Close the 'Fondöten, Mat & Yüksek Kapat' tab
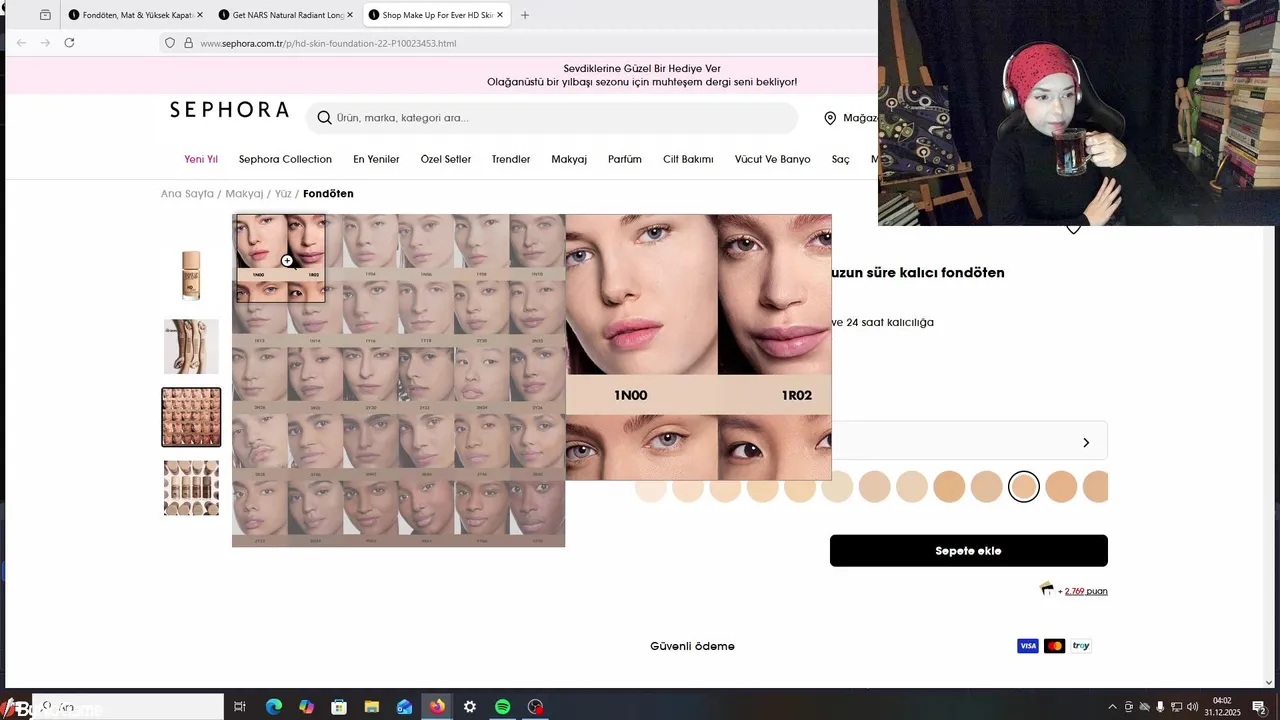1280x720 pixels. tap(200, 15)
